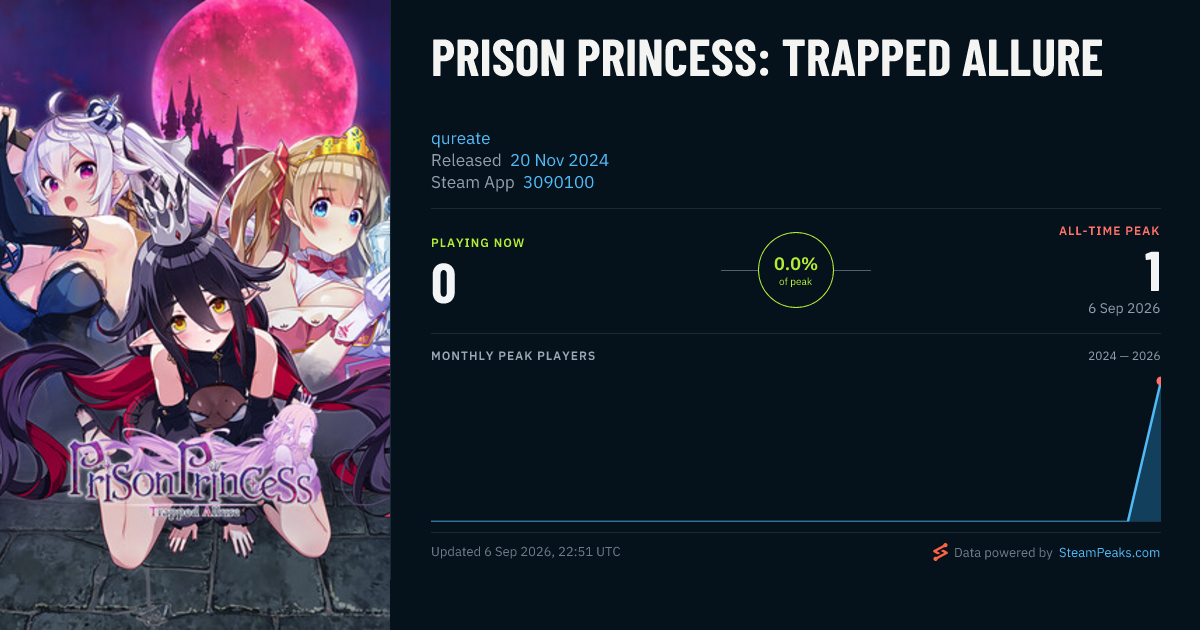Click the Prison Princess logo on cover
Viewport: 1200px width, 630px height.
click(190, 480)
